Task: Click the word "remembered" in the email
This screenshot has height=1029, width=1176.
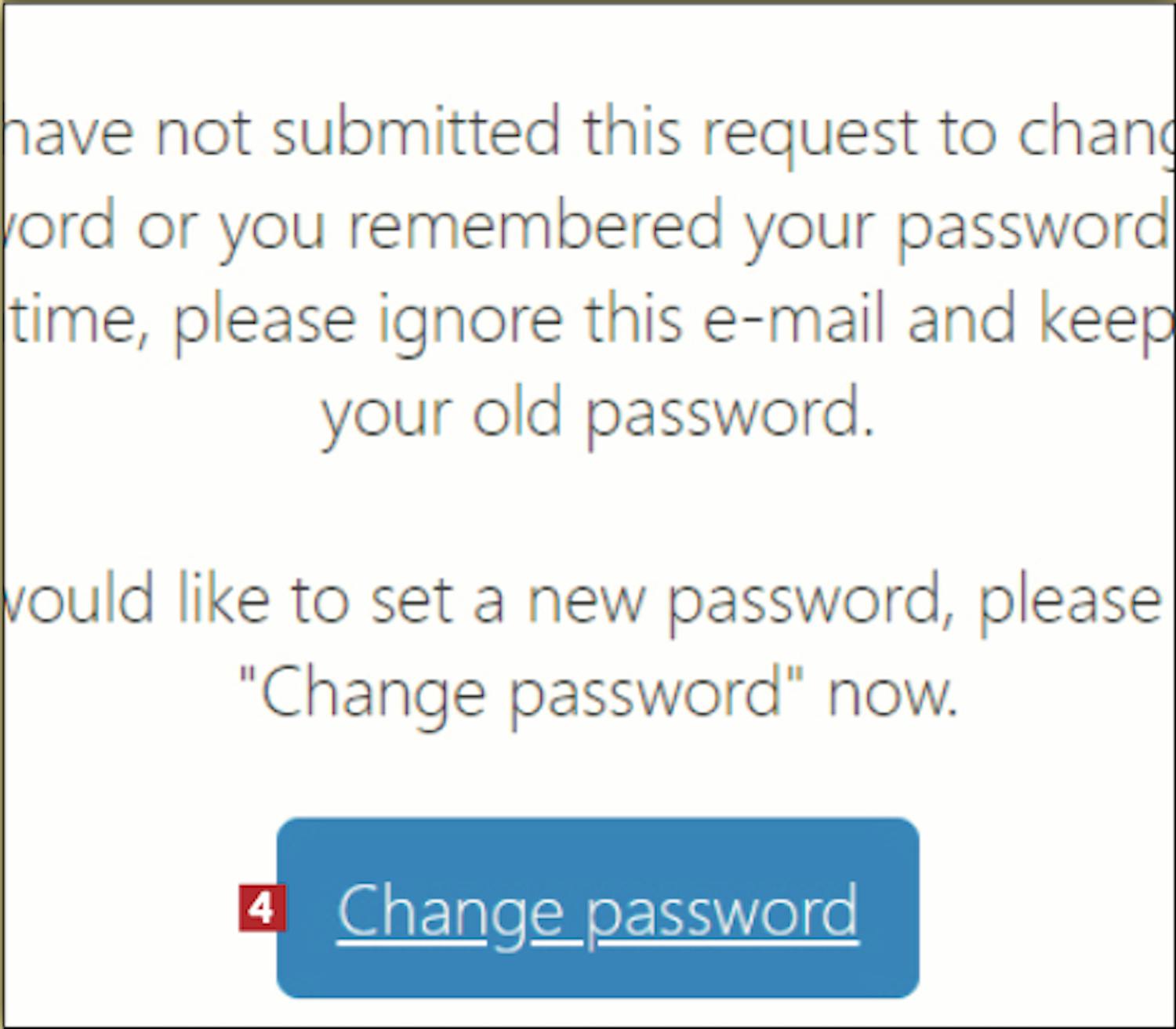Action: pyautogui.click(x=535, y=226)
